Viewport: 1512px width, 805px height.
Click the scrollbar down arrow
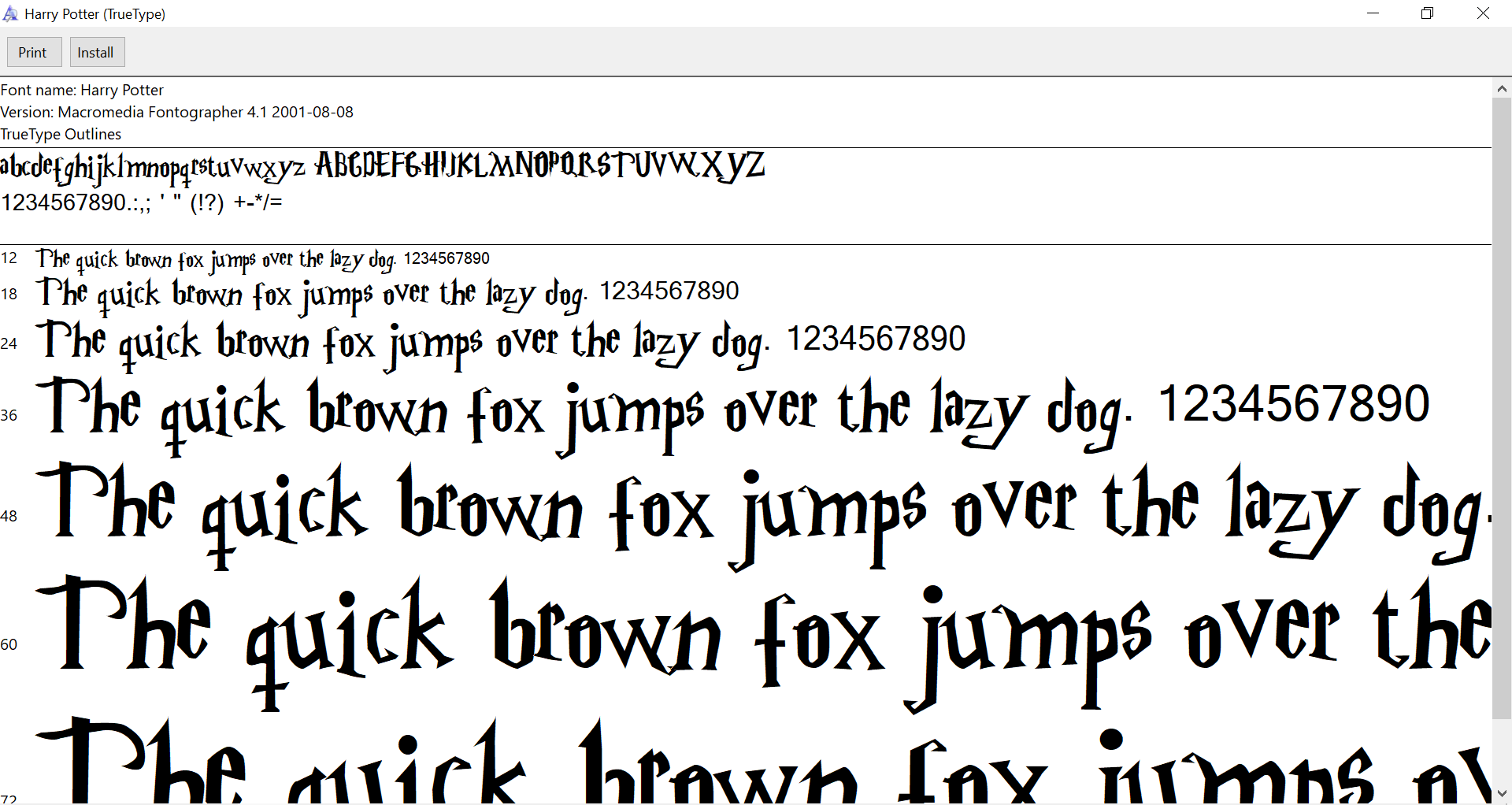1503,793
